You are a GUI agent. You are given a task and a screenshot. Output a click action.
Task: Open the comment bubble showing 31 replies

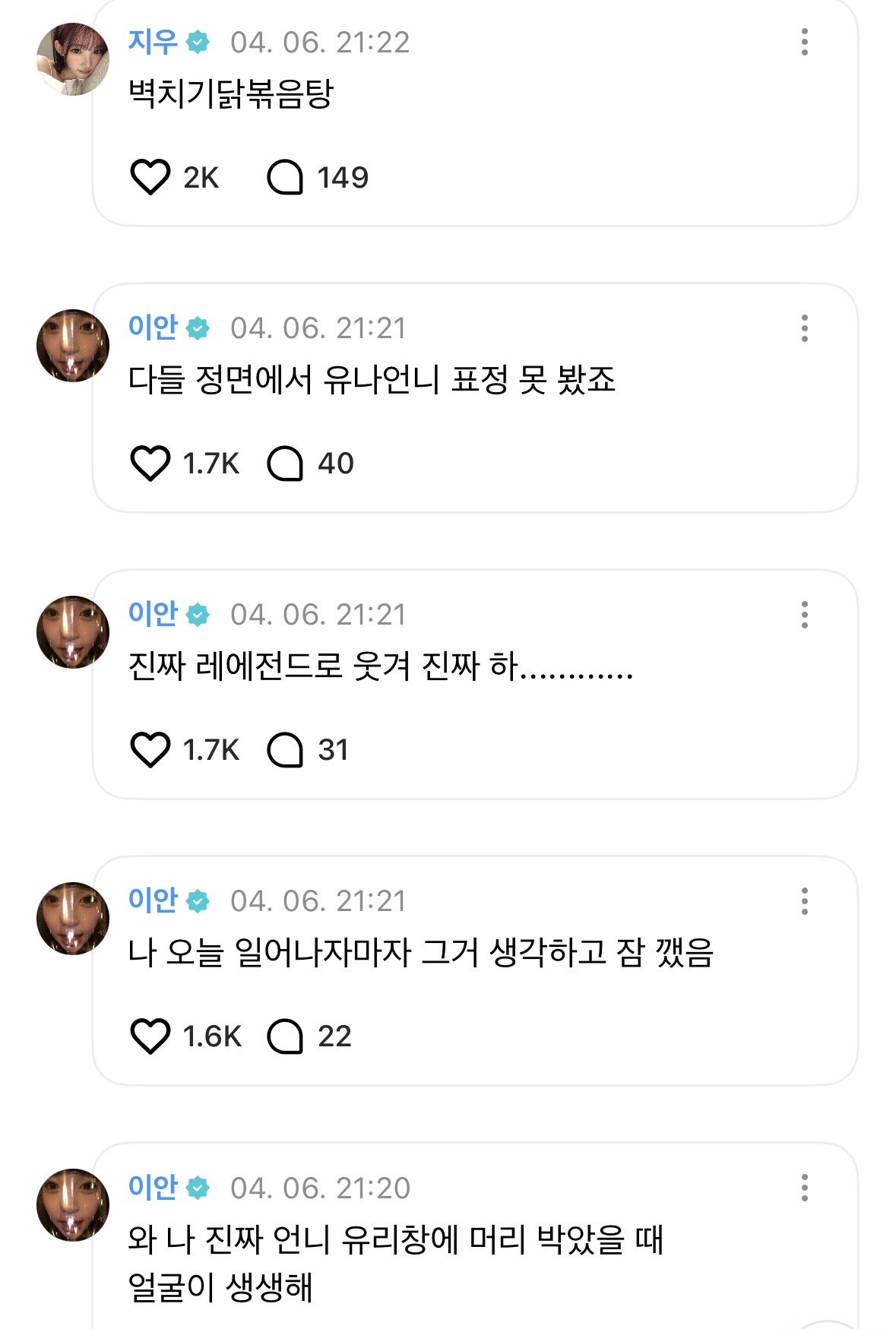tap(285, 750)
